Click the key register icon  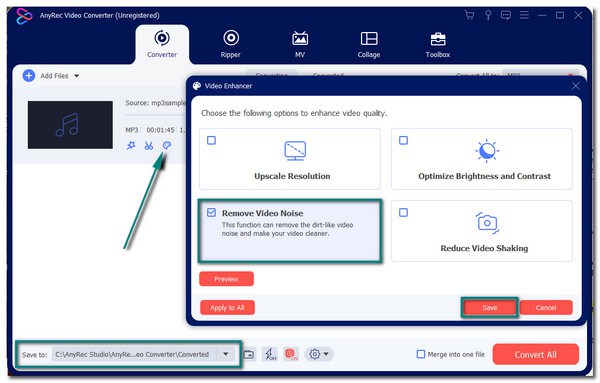(488, 15)
